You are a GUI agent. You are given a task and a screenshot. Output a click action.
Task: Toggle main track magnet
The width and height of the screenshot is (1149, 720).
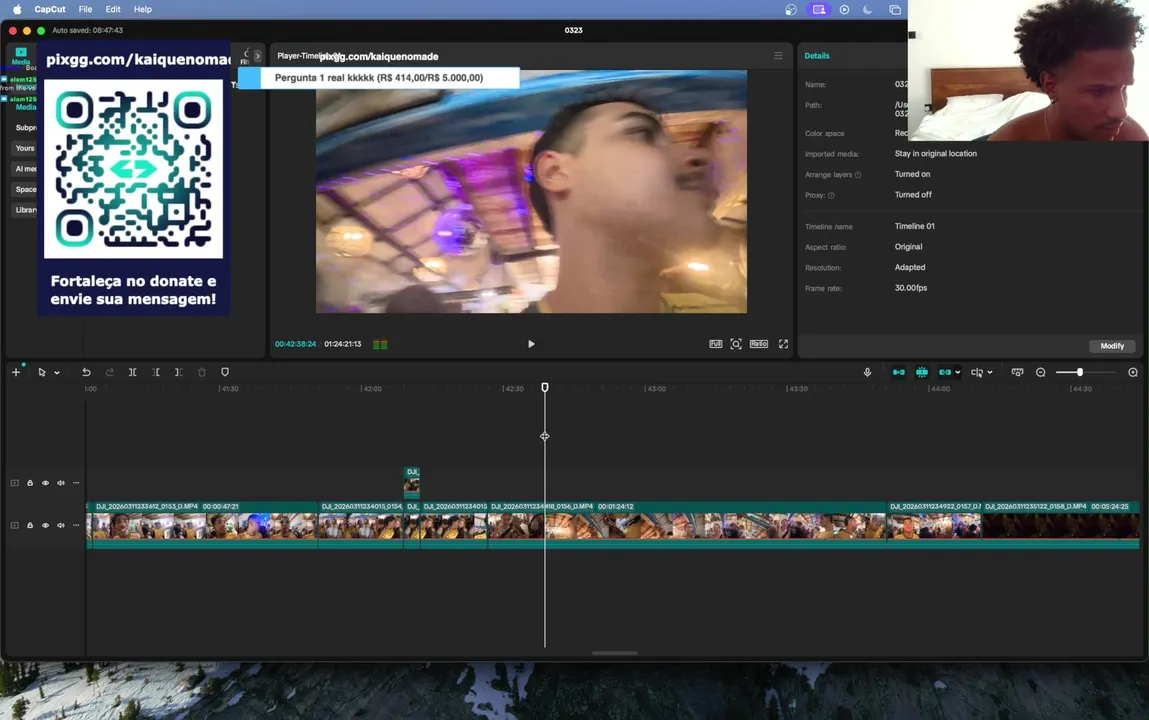click(898, 372)
